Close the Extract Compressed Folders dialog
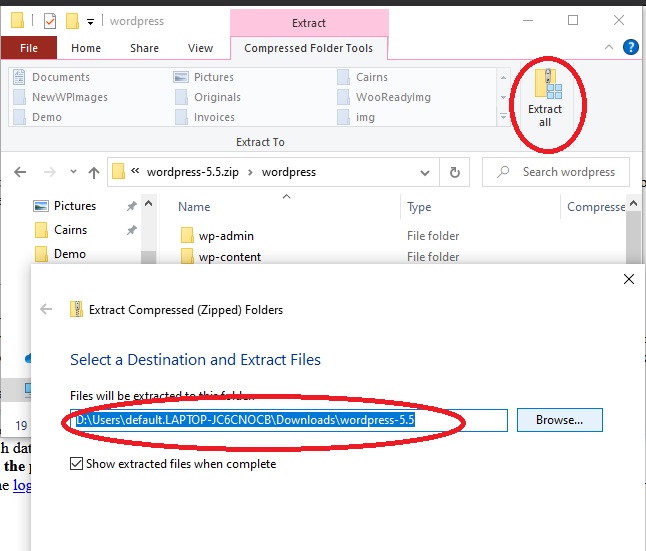Viewport: 646px width, 551px height. tap(629, 279)
